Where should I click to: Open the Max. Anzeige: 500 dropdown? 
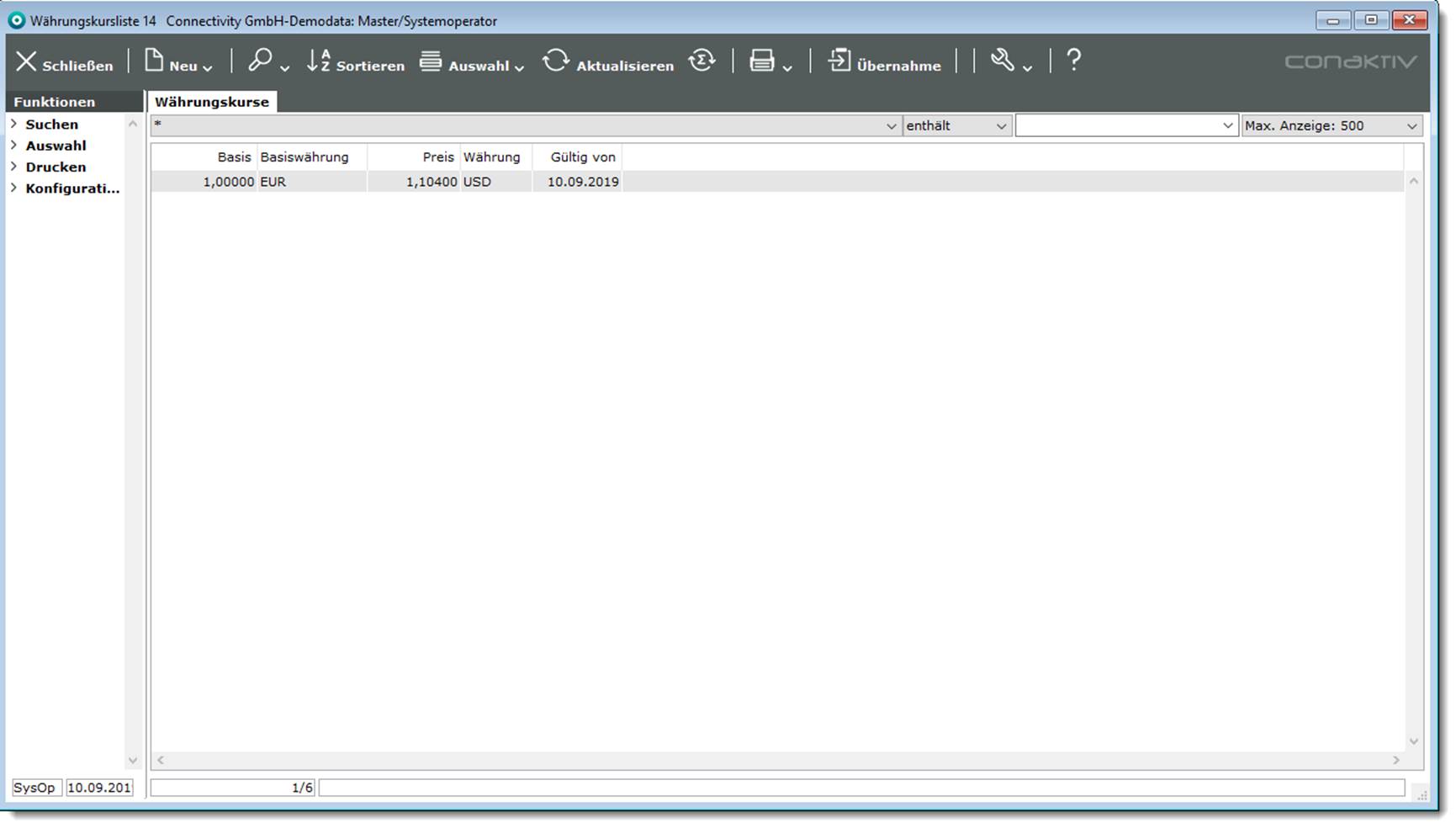point(1332,125)
